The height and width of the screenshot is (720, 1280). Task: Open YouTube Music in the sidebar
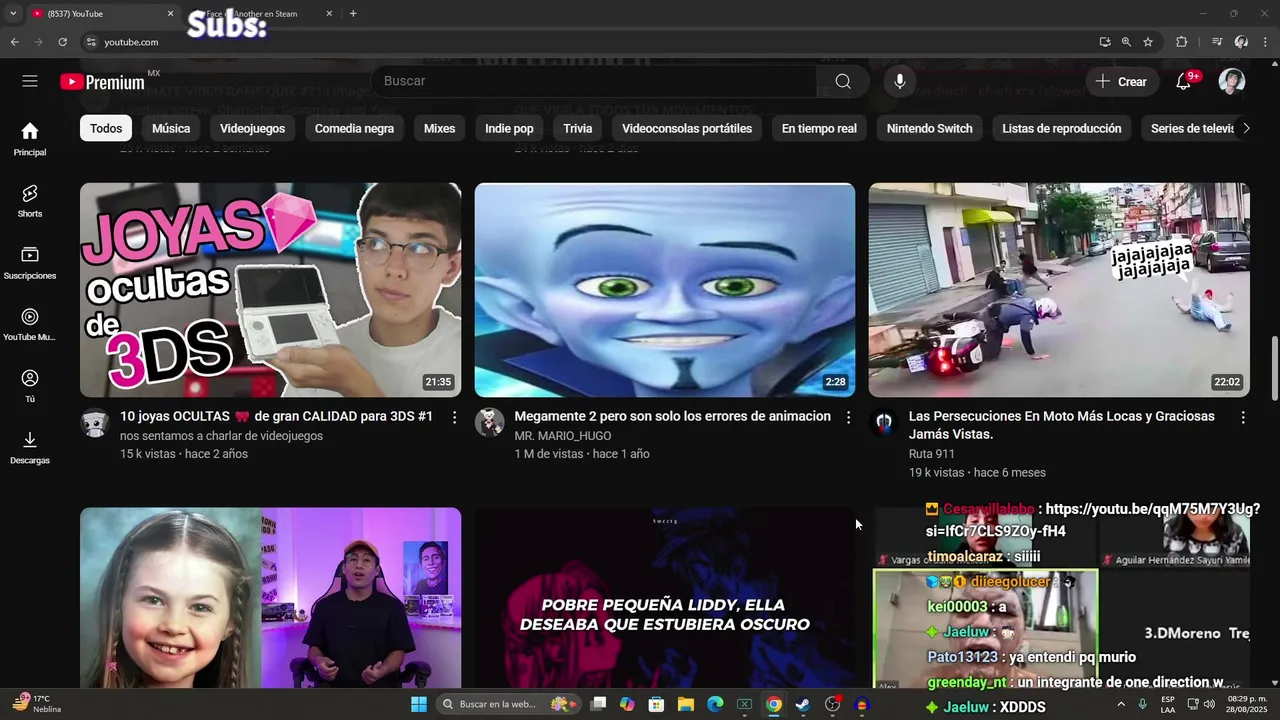coord(30,325)
